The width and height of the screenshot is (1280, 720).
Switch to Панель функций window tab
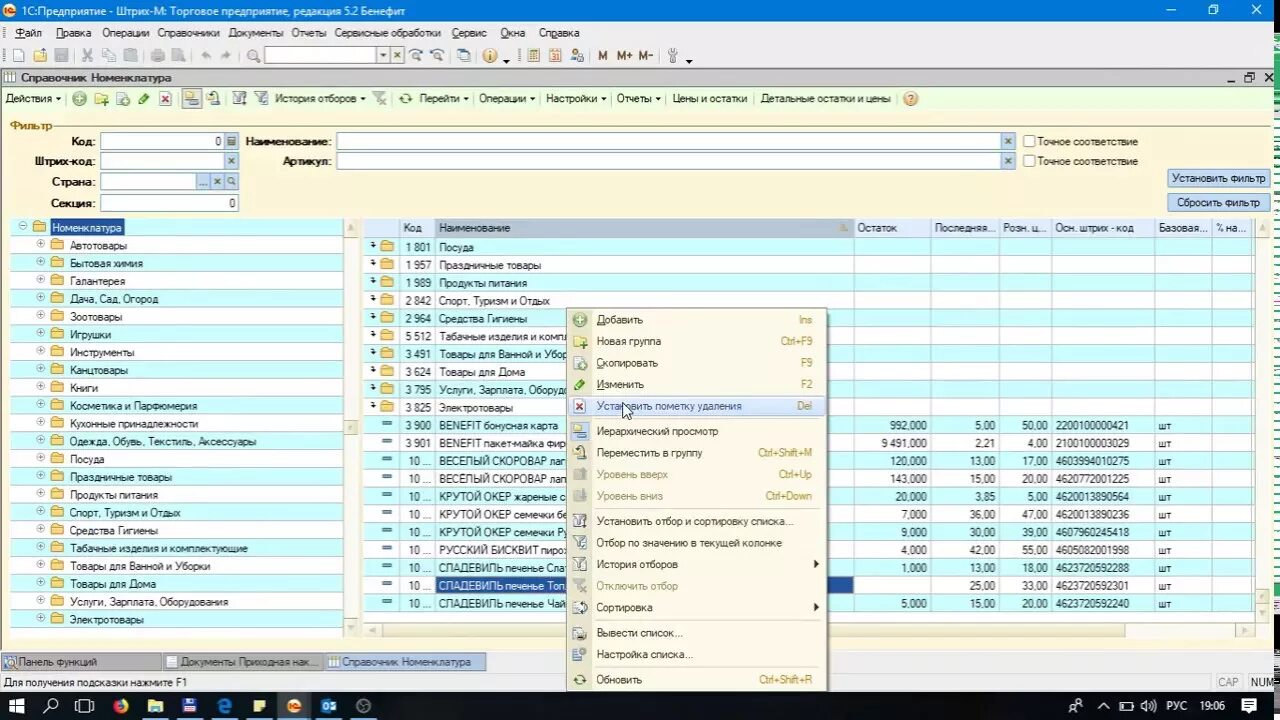[x=82, y=662]
